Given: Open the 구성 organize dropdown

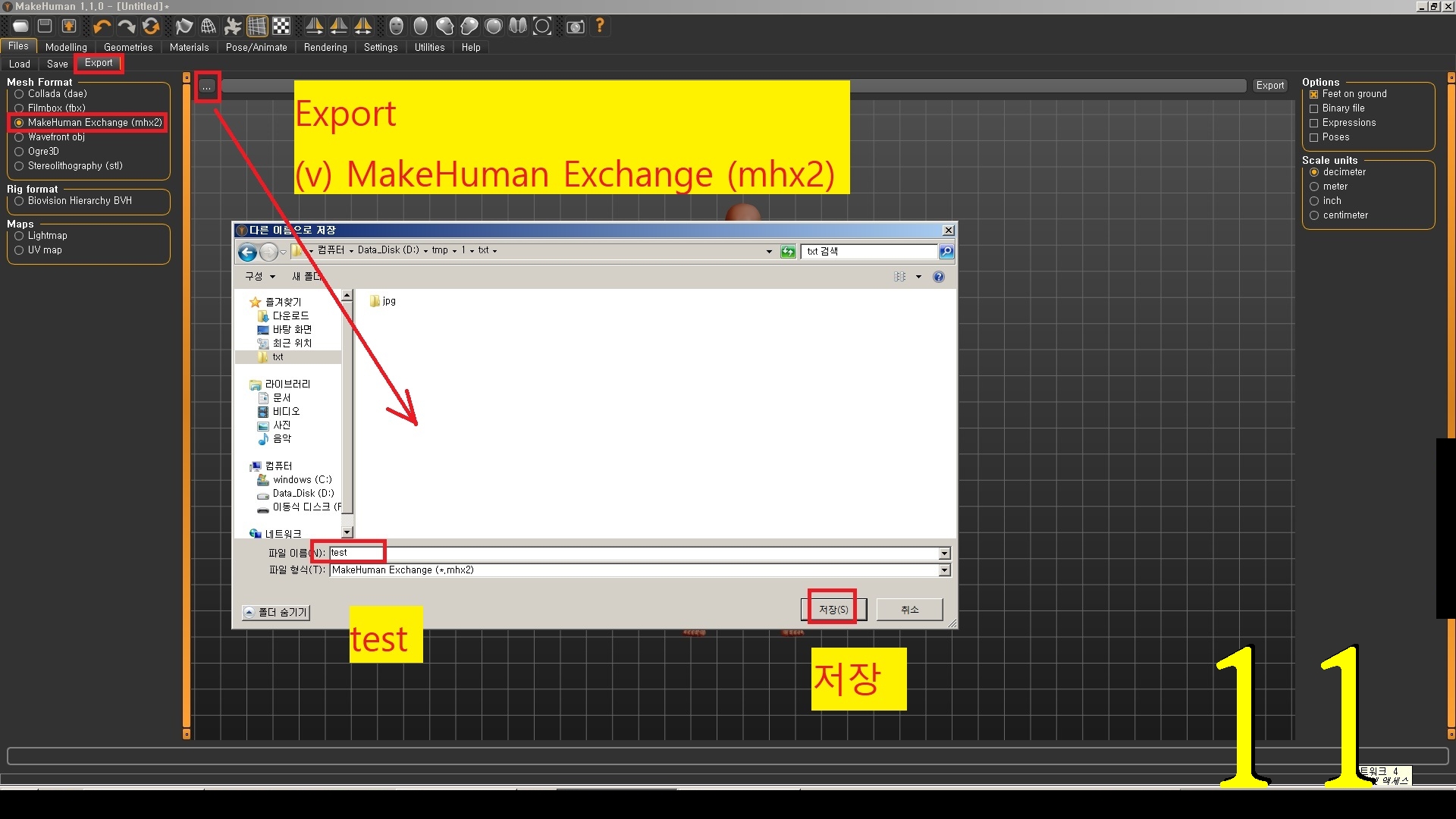Looking at the screenshot, I should pos(259,277).
